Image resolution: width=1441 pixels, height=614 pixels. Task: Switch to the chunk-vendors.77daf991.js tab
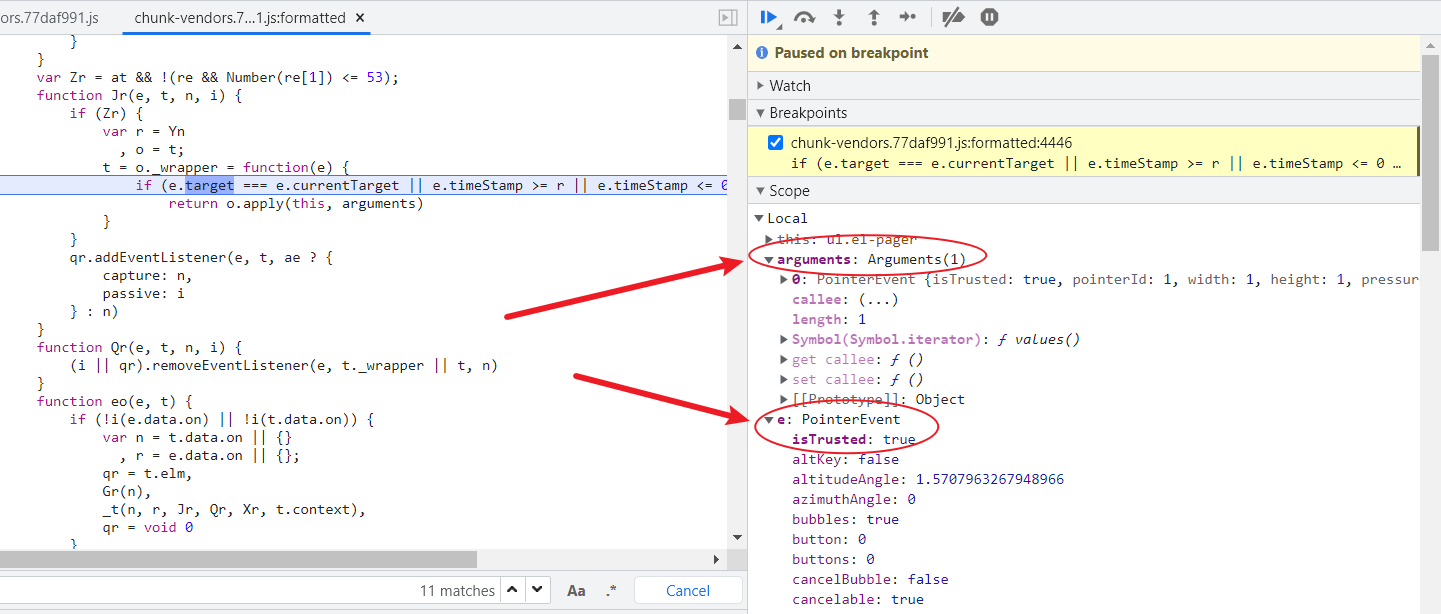tap(49, 17)
